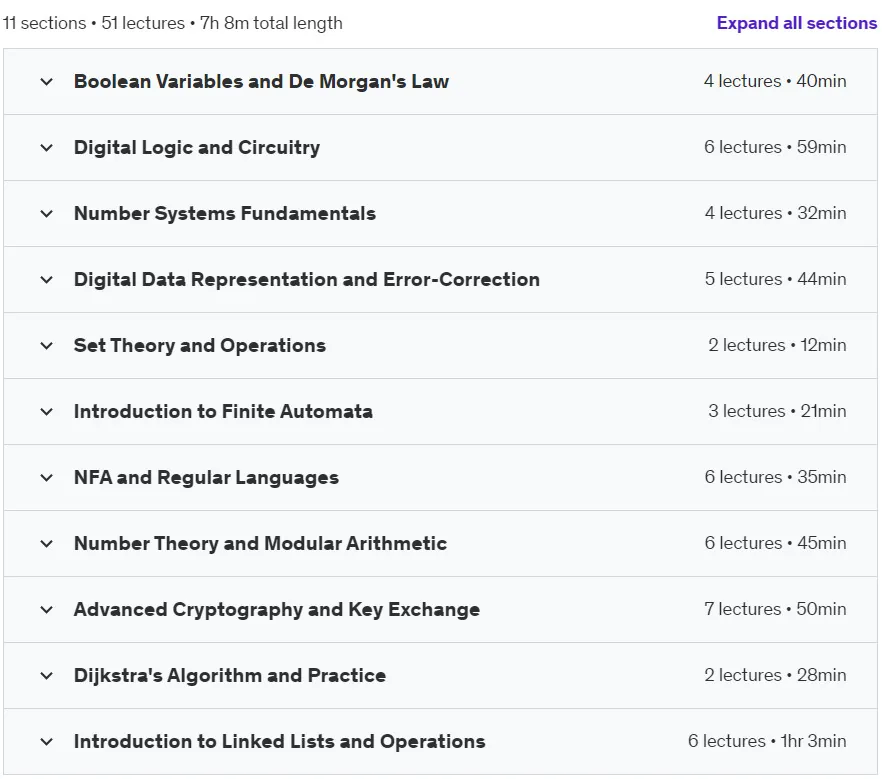Image resolution: width=882 pixels, height=779 pixels.
Task: Open Set Theory and Operations title
Action: coord(200,345)
